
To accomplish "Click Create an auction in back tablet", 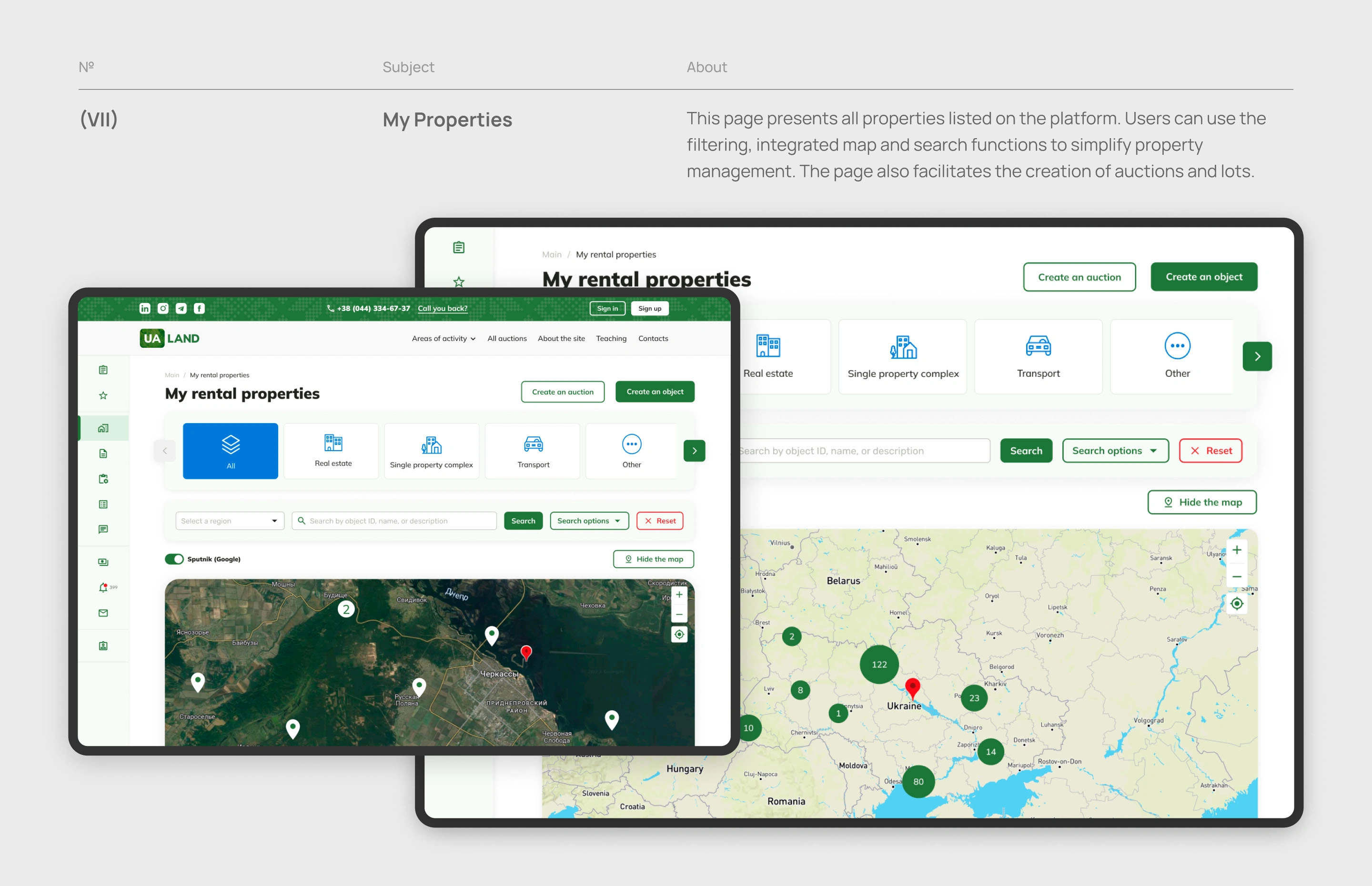I will coord(1080,277).
